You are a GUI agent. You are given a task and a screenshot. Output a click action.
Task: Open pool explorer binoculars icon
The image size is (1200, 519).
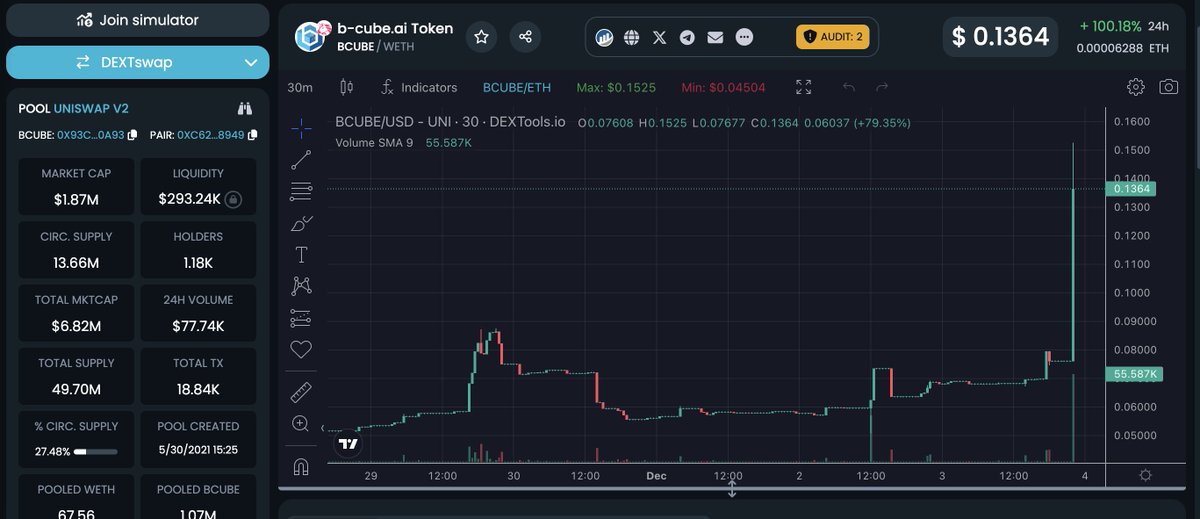pos(245,108)
